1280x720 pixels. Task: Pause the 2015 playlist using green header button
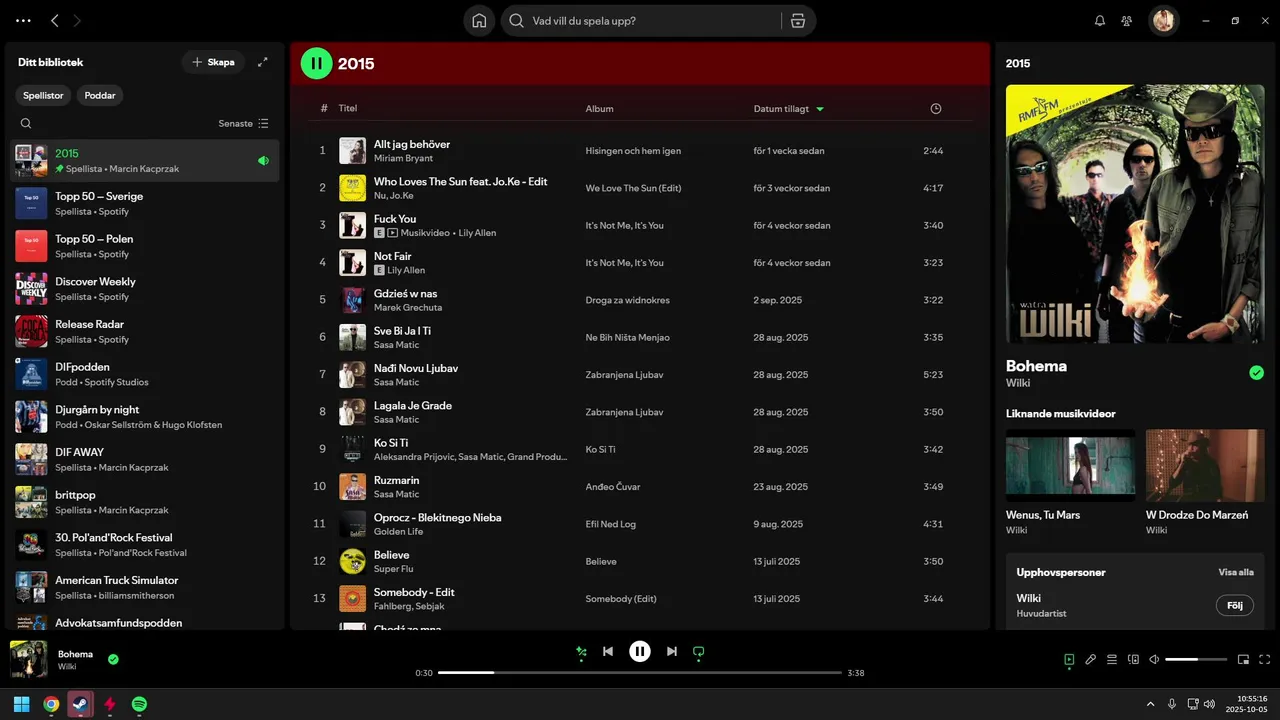[x=316, y=63]
